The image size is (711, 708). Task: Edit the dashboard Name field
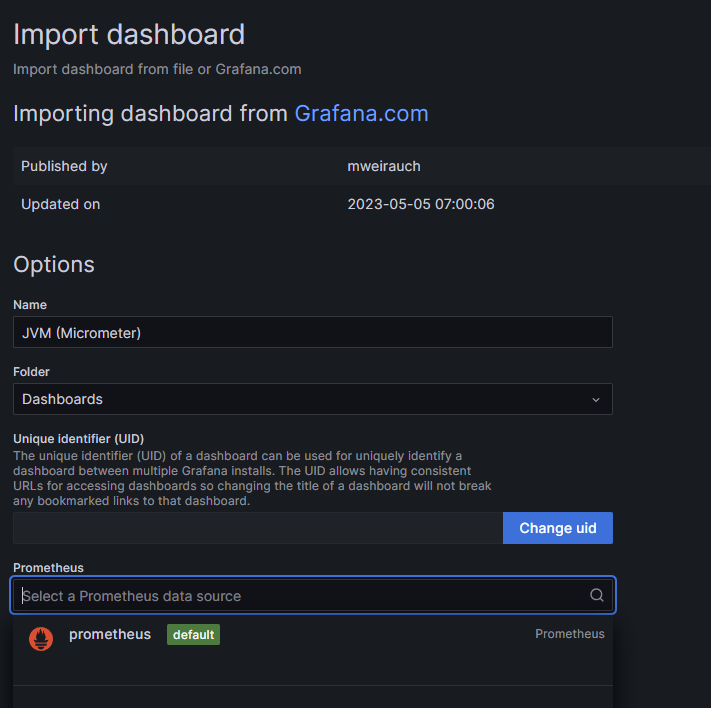click(x=313, y=332)
